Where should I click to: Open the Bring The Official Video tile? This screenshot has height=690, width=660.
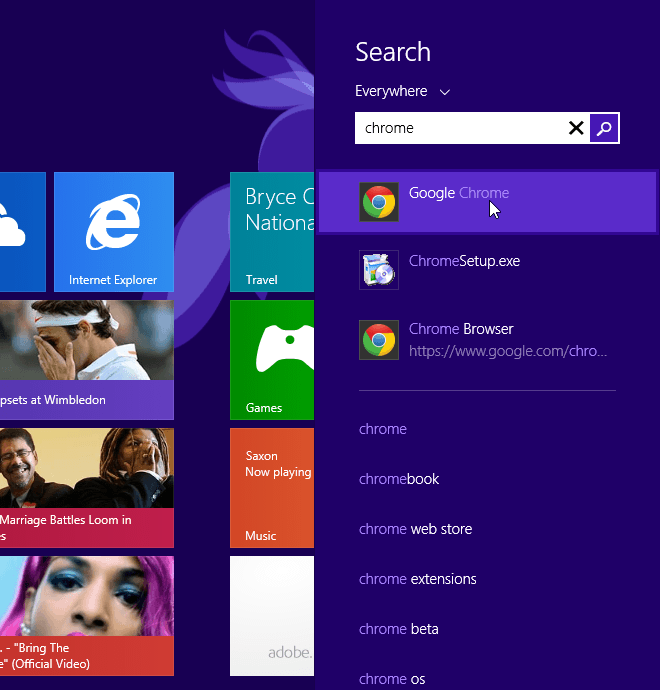click(x=87, y=616)
